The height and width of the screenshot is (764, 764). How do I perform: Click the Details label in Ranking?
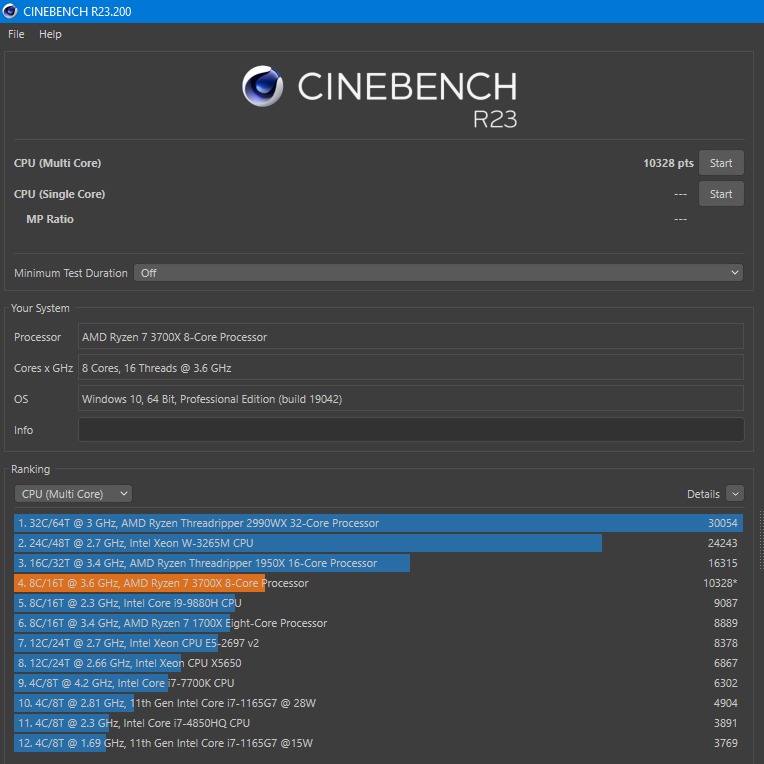703,494
